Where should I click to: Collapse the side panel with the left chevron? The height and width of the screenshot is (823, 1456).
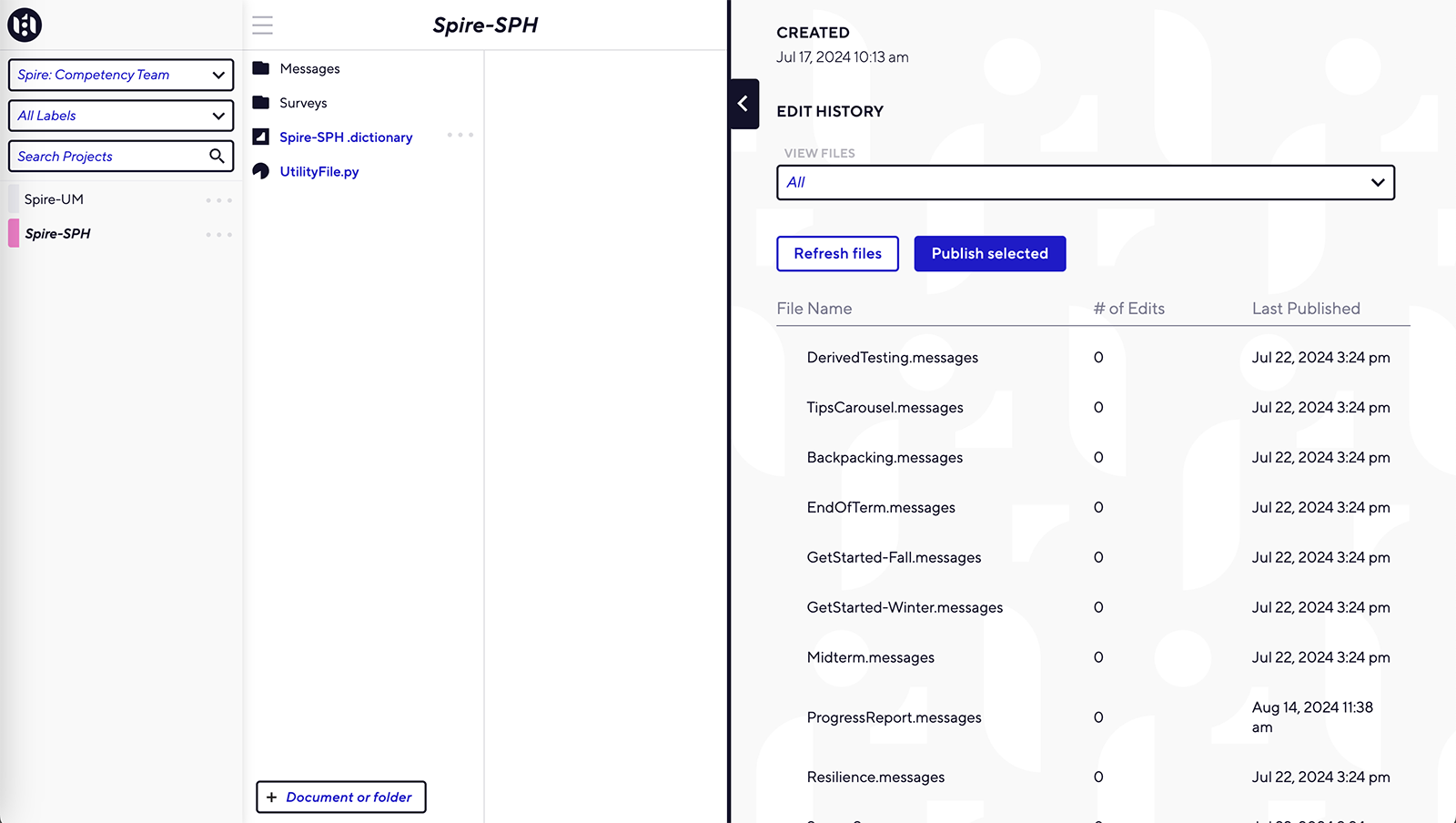tap(743, 104)
